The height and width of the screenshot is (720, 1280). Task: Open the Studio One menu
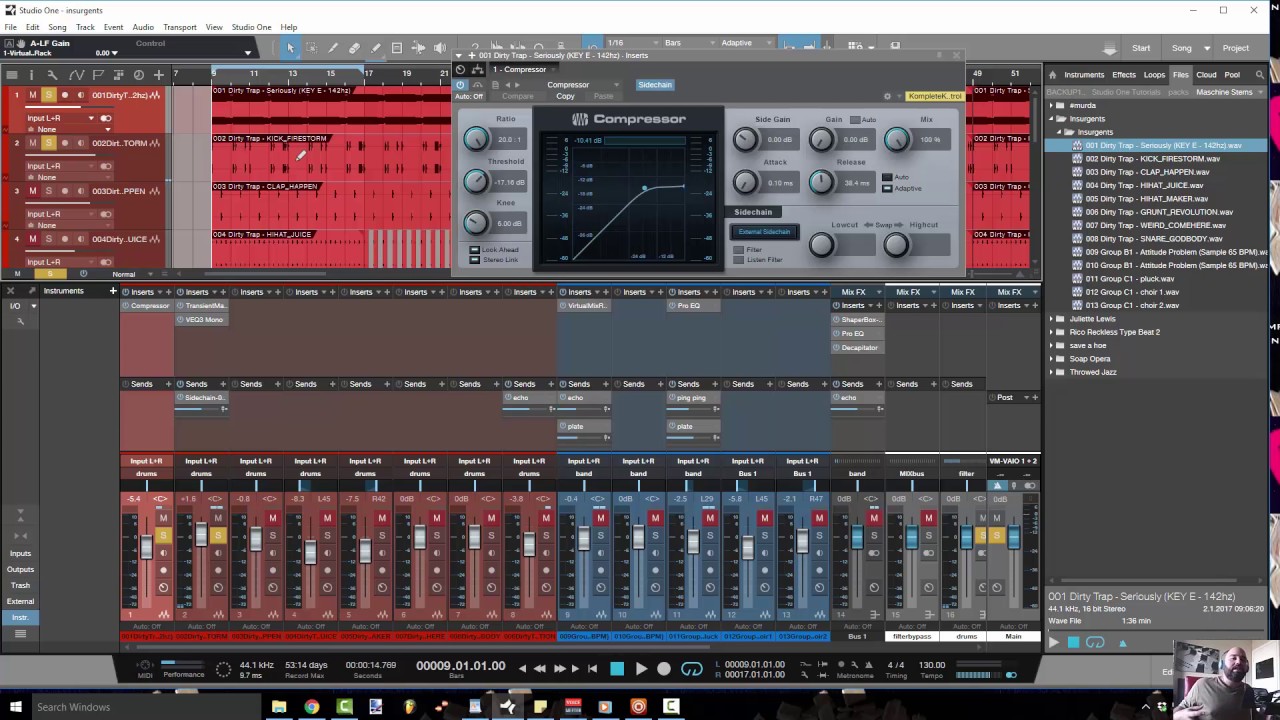pos(251,27)
